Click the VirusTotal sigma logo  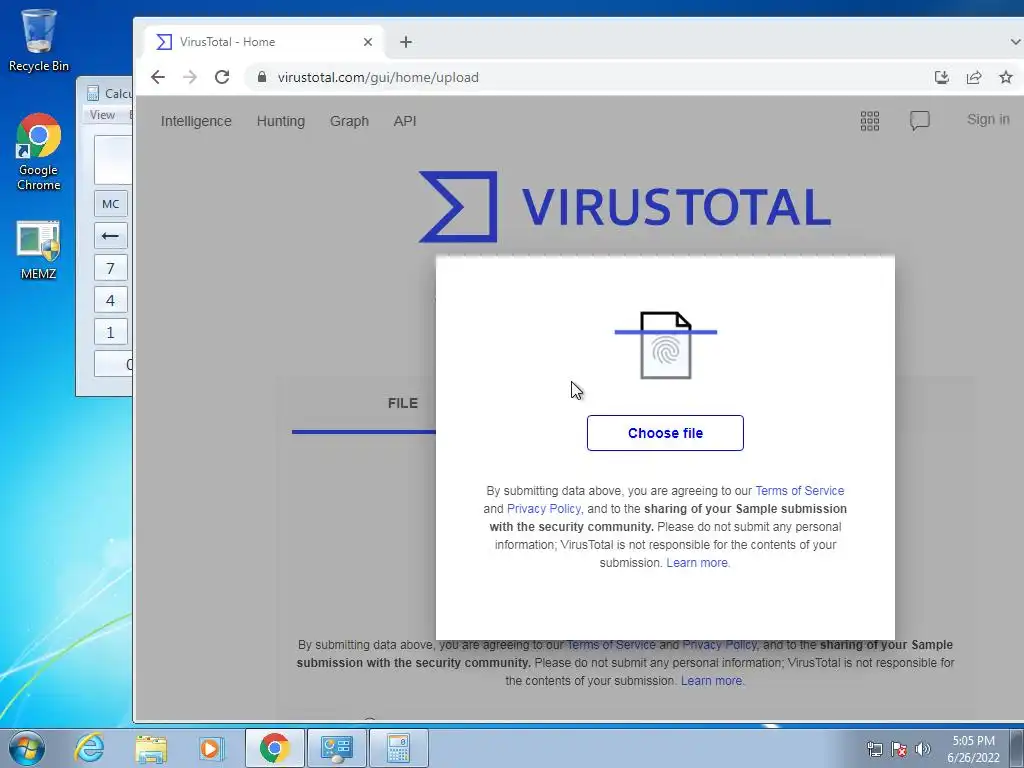[458, 206]
